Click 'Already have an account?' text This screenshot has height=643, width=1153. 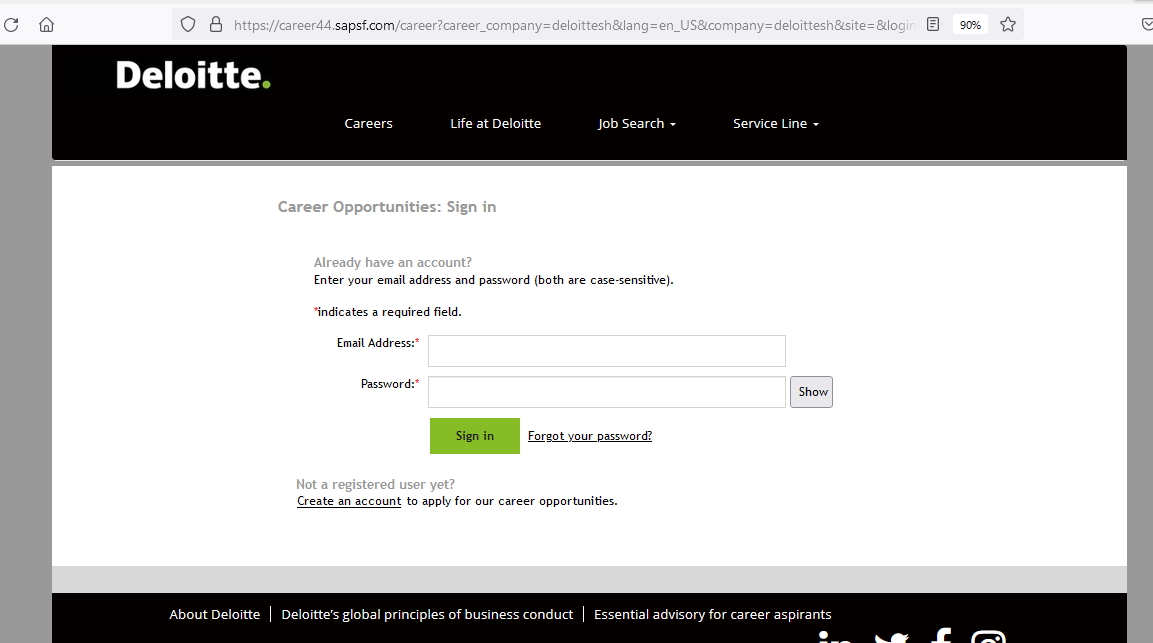(x=393, y=263)
